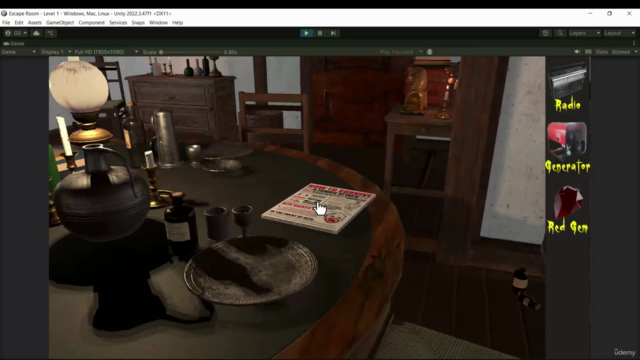Open the Undo History icon

pos(546,33)
